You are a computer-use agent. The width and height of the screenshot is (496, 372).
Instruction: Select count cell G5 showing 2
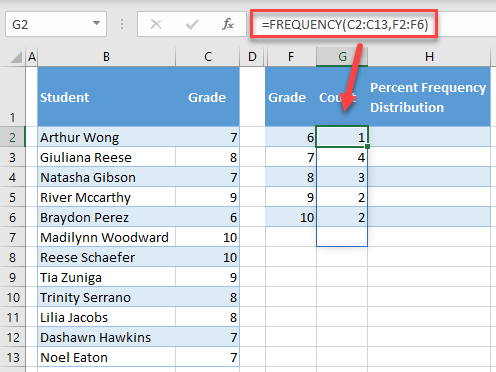[x=342, y=197]
